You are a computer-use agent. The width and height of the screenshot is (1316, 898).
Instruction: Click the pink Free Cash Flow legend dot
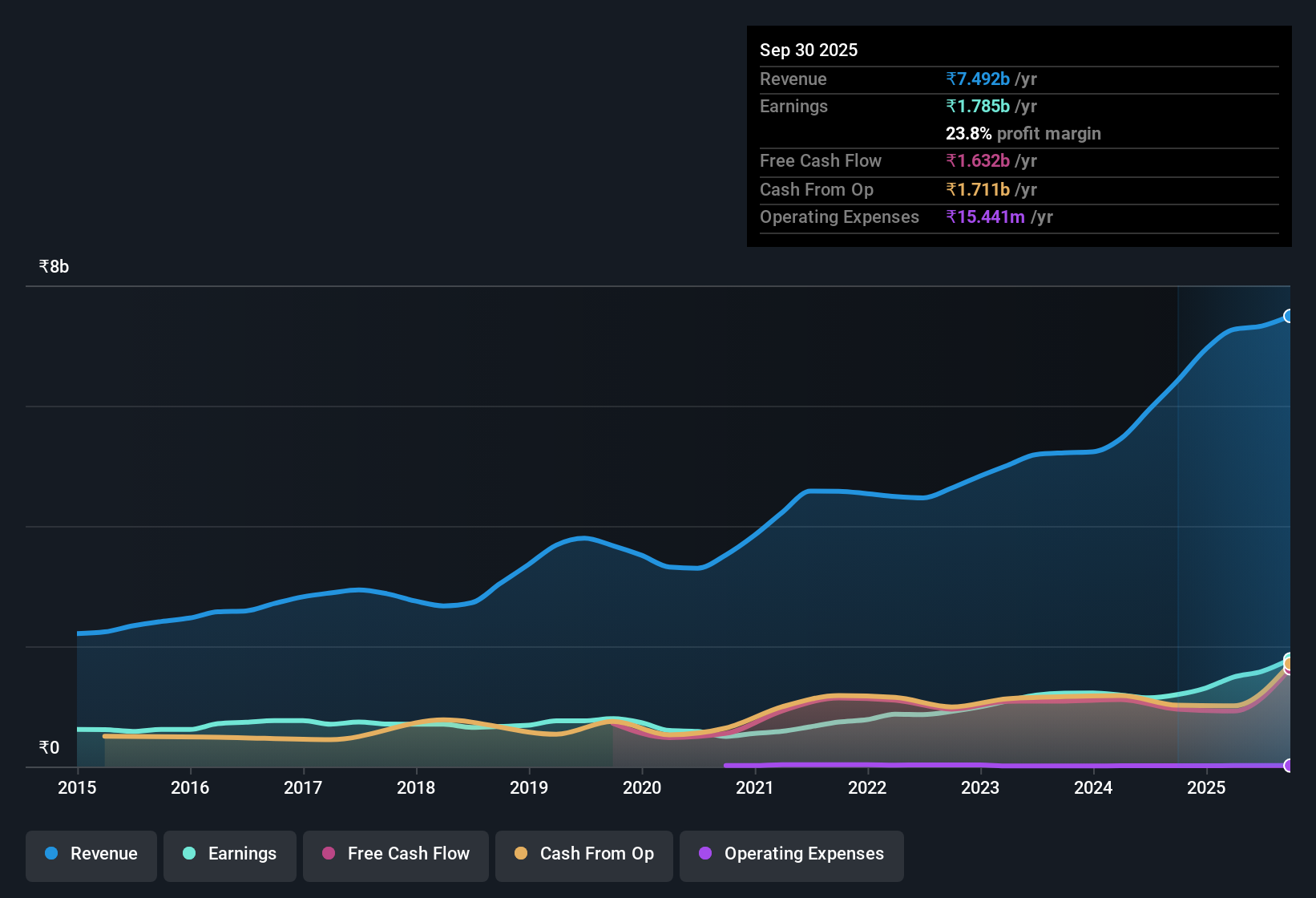328,854
